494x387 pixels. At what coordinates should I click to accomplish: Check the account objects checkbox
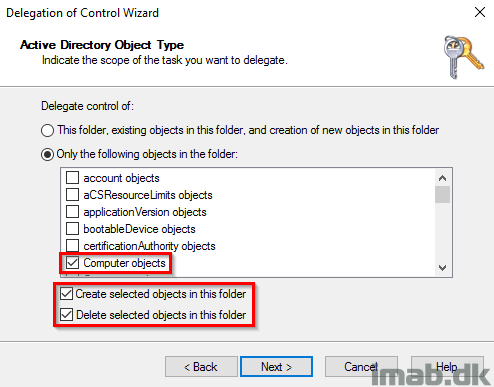click(72, 178)
